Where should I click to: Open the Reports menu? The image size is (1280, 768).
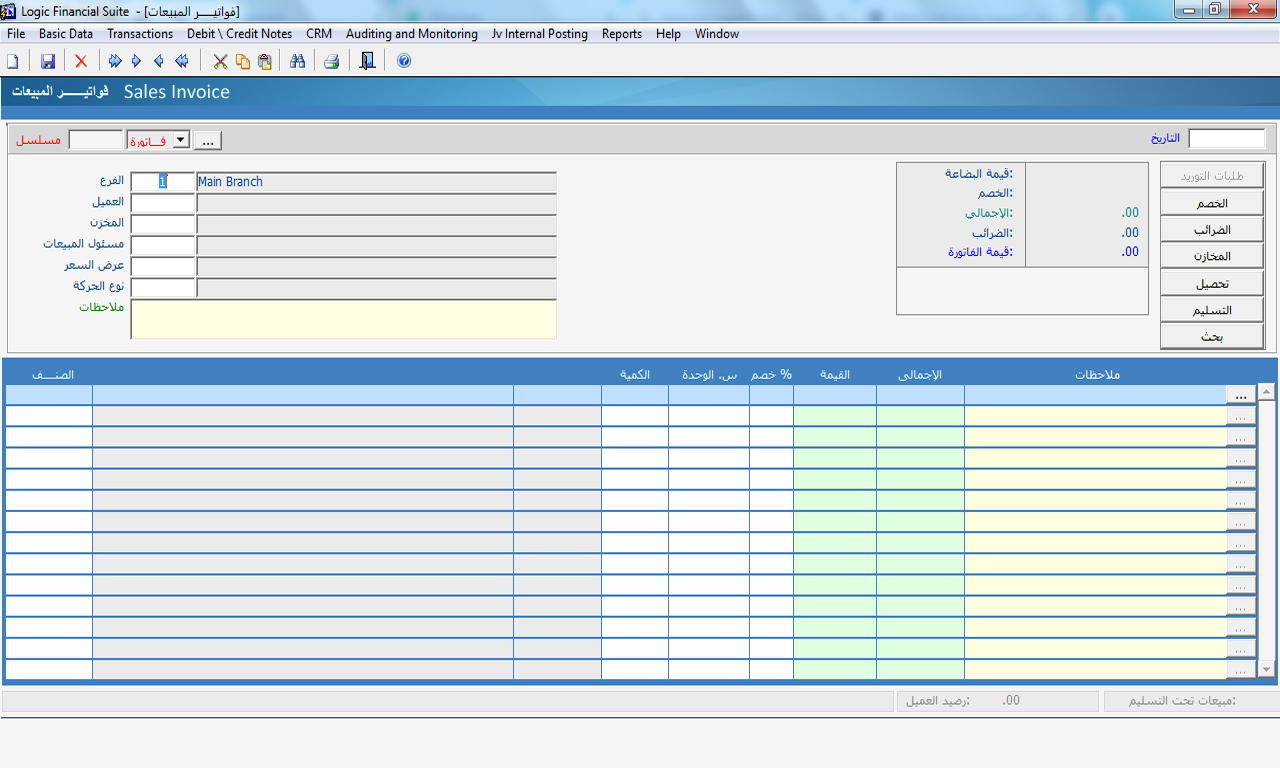pos(621,34)
